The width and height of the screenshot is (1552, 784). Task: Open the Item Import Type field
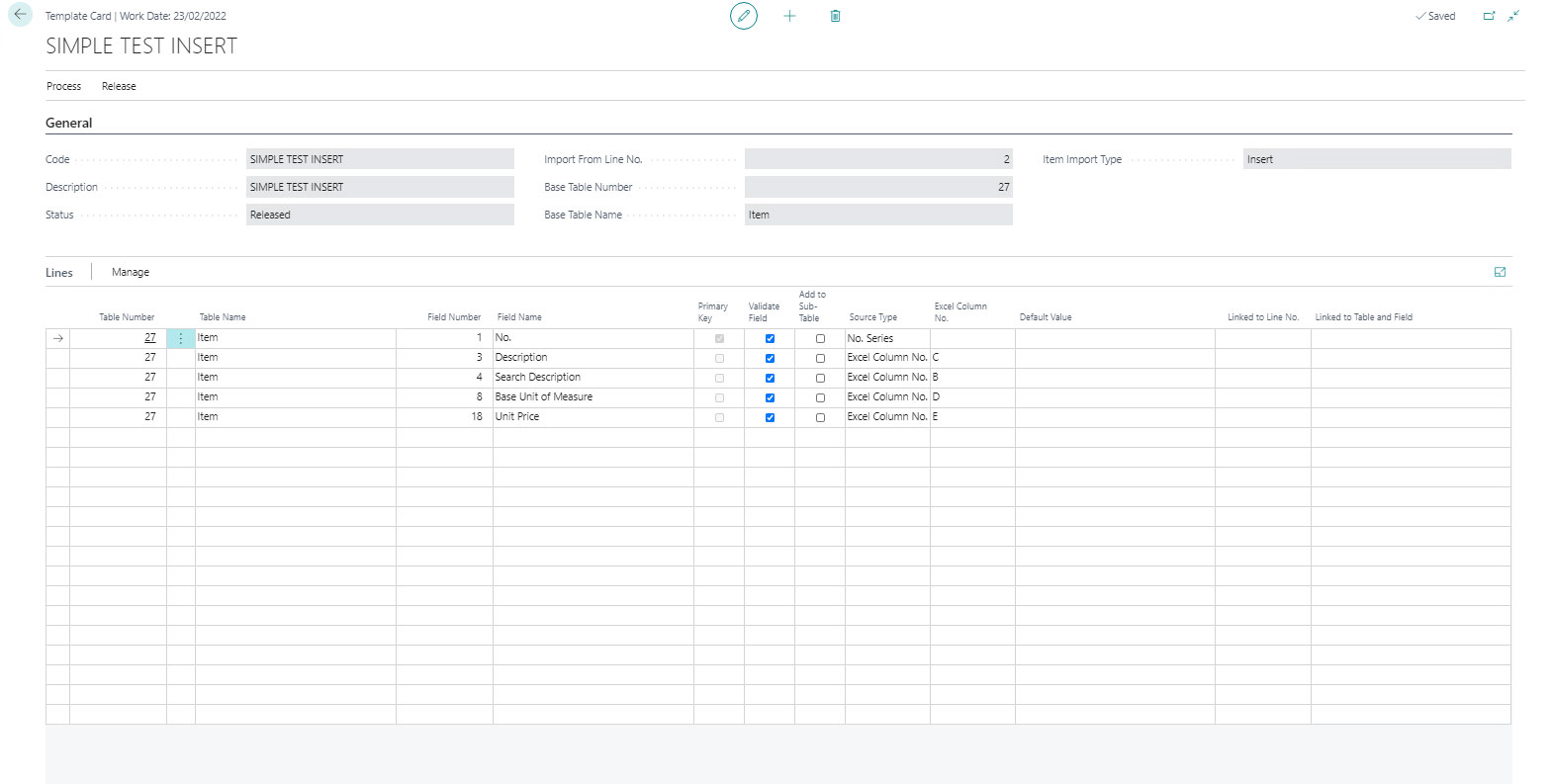pyautogui.click(x=1376, y=159)
